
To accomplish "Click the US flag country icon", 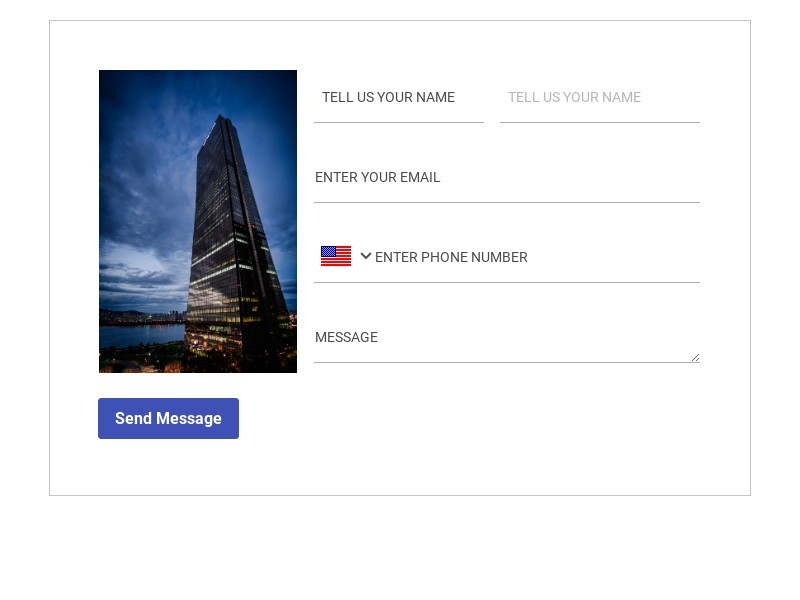I will point(336,256).
